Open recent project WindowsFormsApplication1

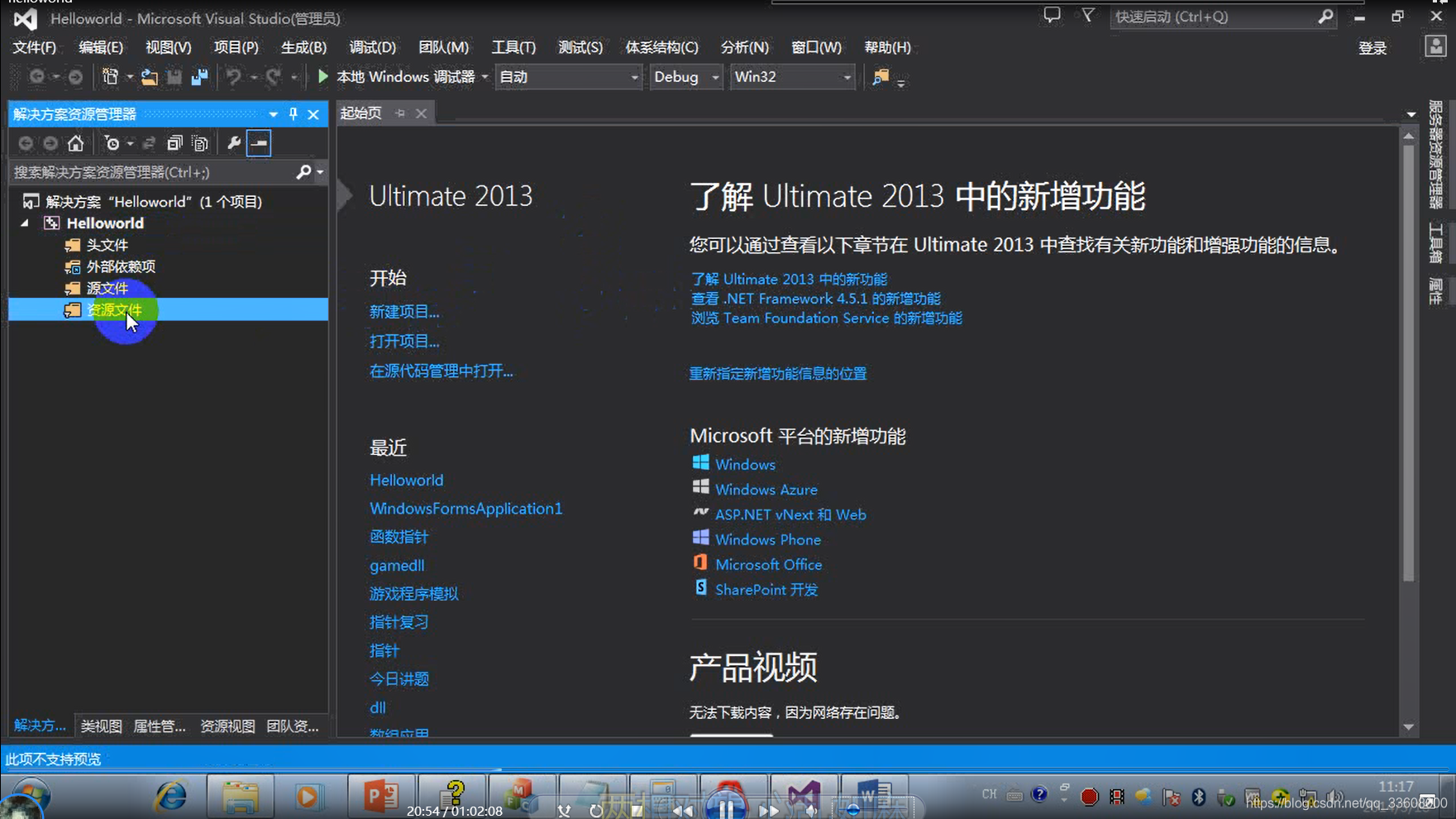pos(465,509)
